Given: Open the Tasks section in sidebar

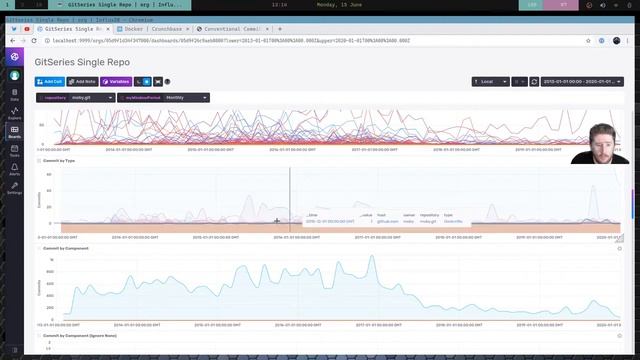Looking at the screenshot, I should coord(14,151).
